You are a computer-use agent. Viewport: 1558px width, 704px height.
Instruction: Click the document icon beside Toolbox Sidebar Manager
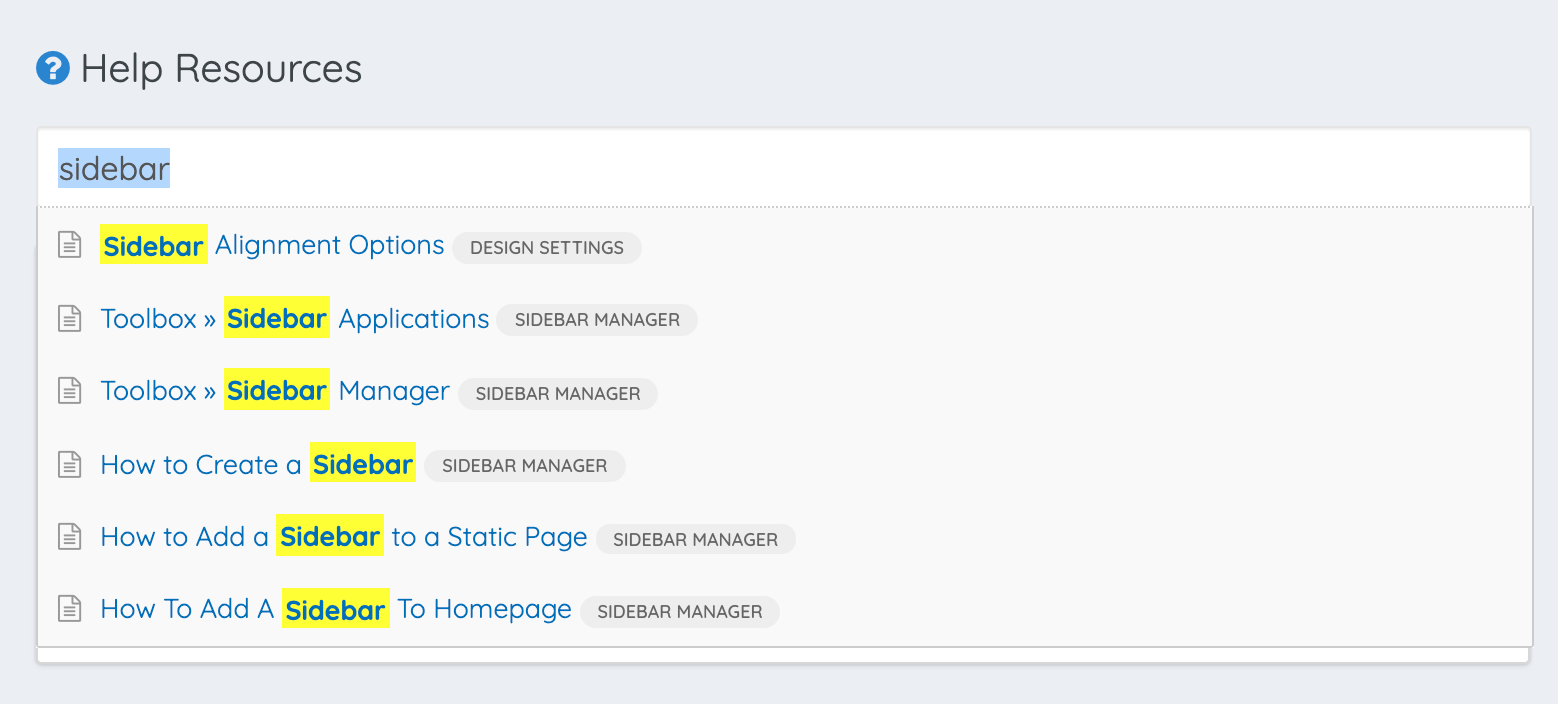point(69,391)
